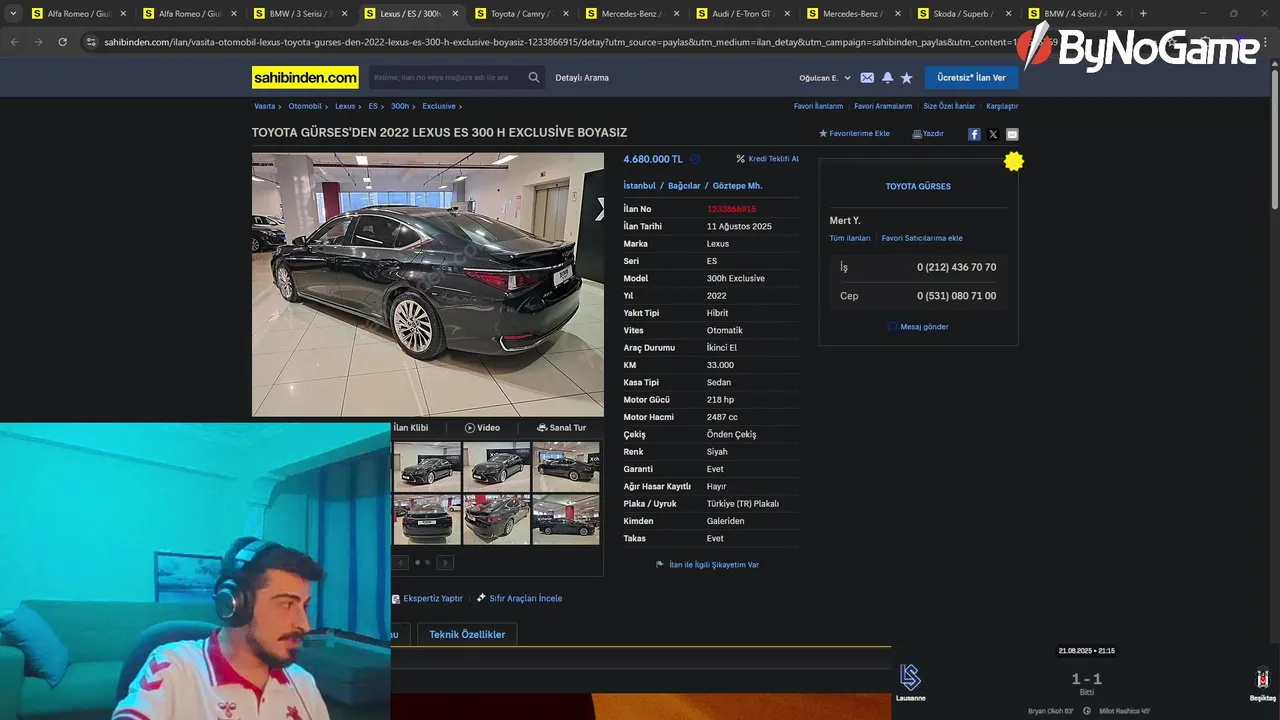Viewport: 1280px width, 720px height.
Task: Click Ücretsiz İlan Ver button
Action: pyautogui.click(x=971, y=78)
